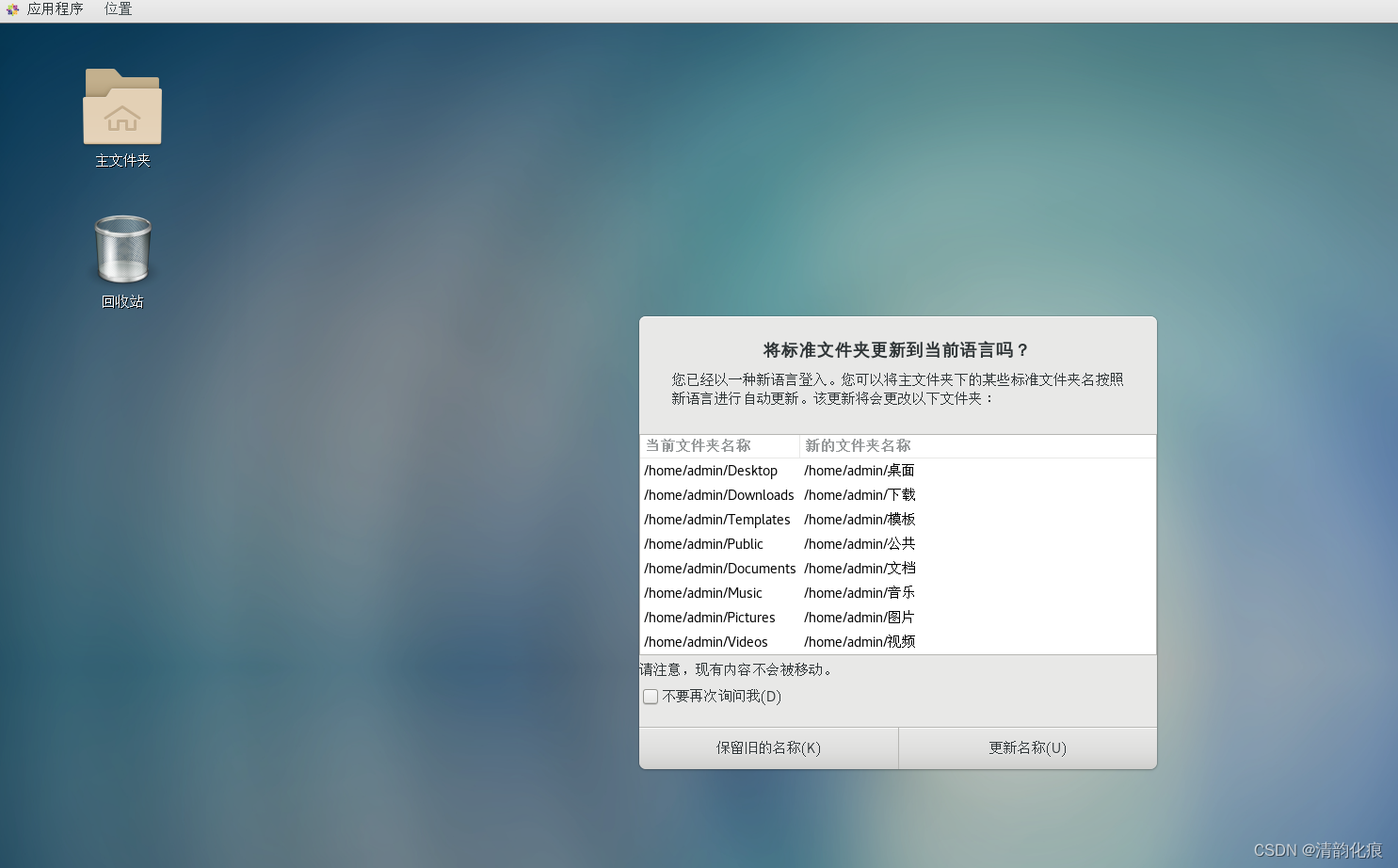The width and height of the screenshot is (1398, 868).
Task: Select the /home/admin/Downloads cell
Action: [719, 495]
